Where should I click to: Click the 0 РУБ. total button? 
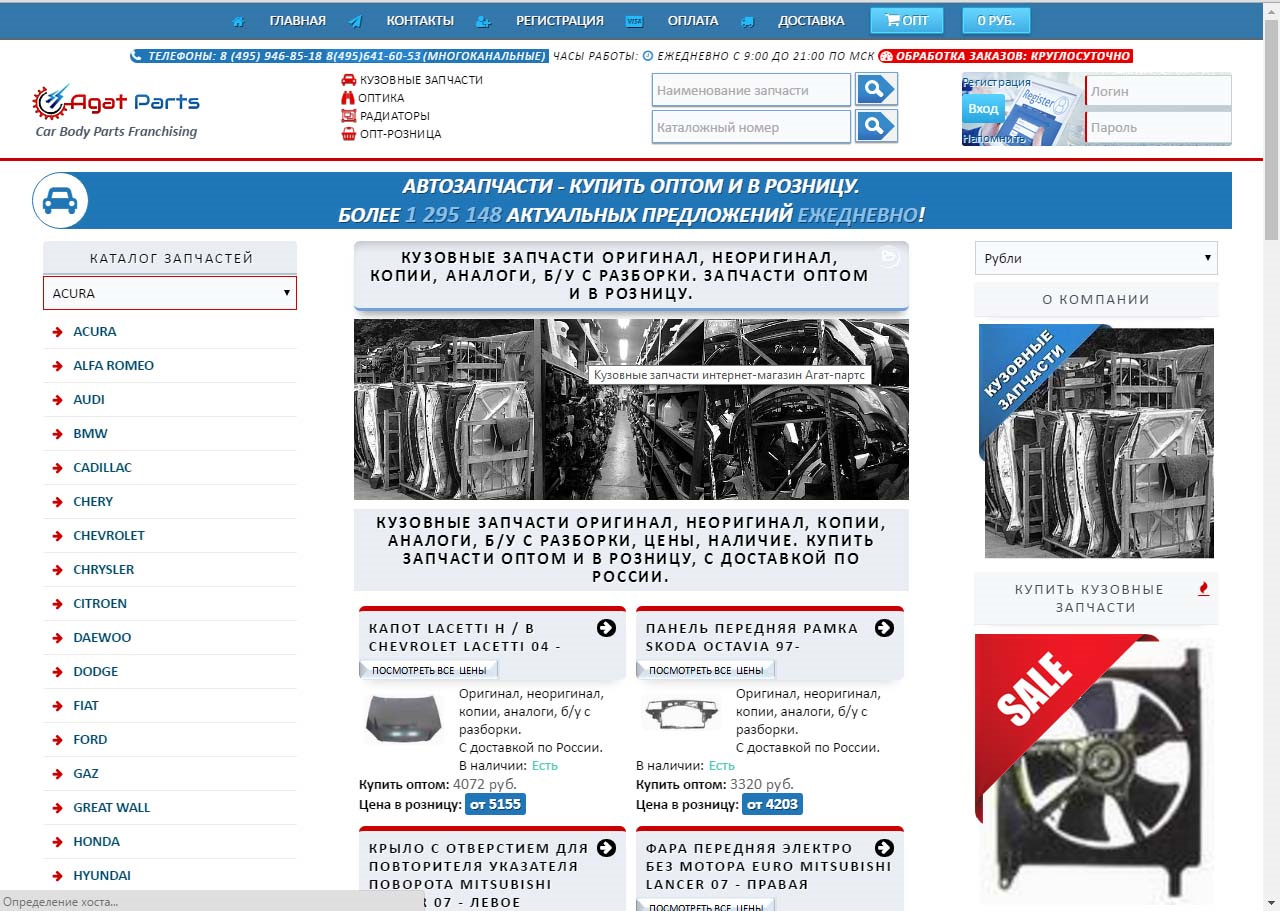click(996, 21)
